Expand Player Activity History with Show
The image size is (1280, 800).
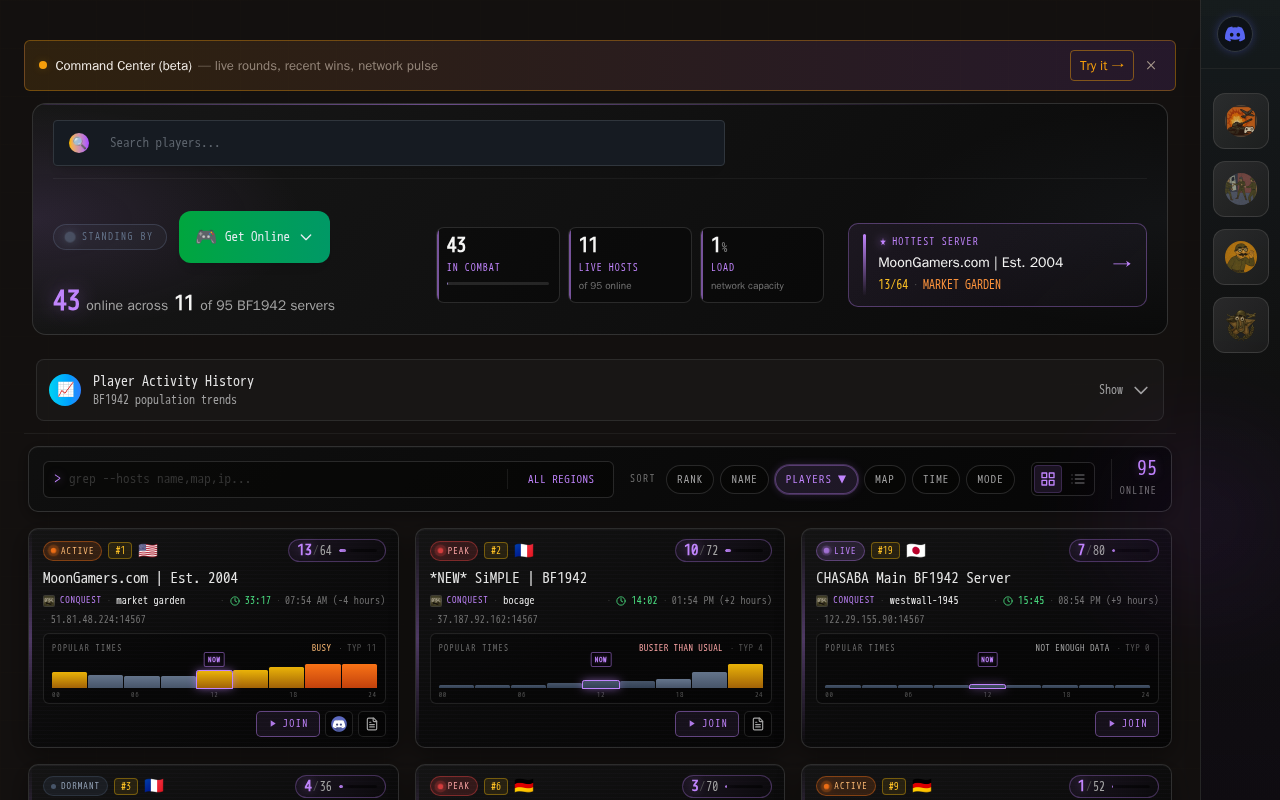pyautogui.click(x=1123, y=390)
